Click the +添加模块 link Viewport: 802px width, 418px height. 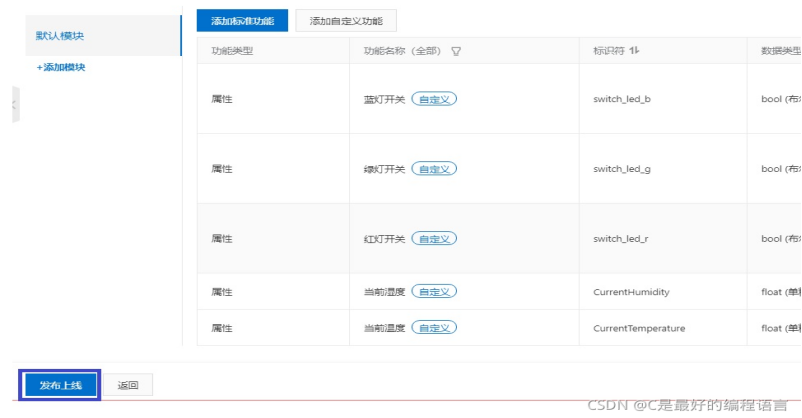coord(61,68)
